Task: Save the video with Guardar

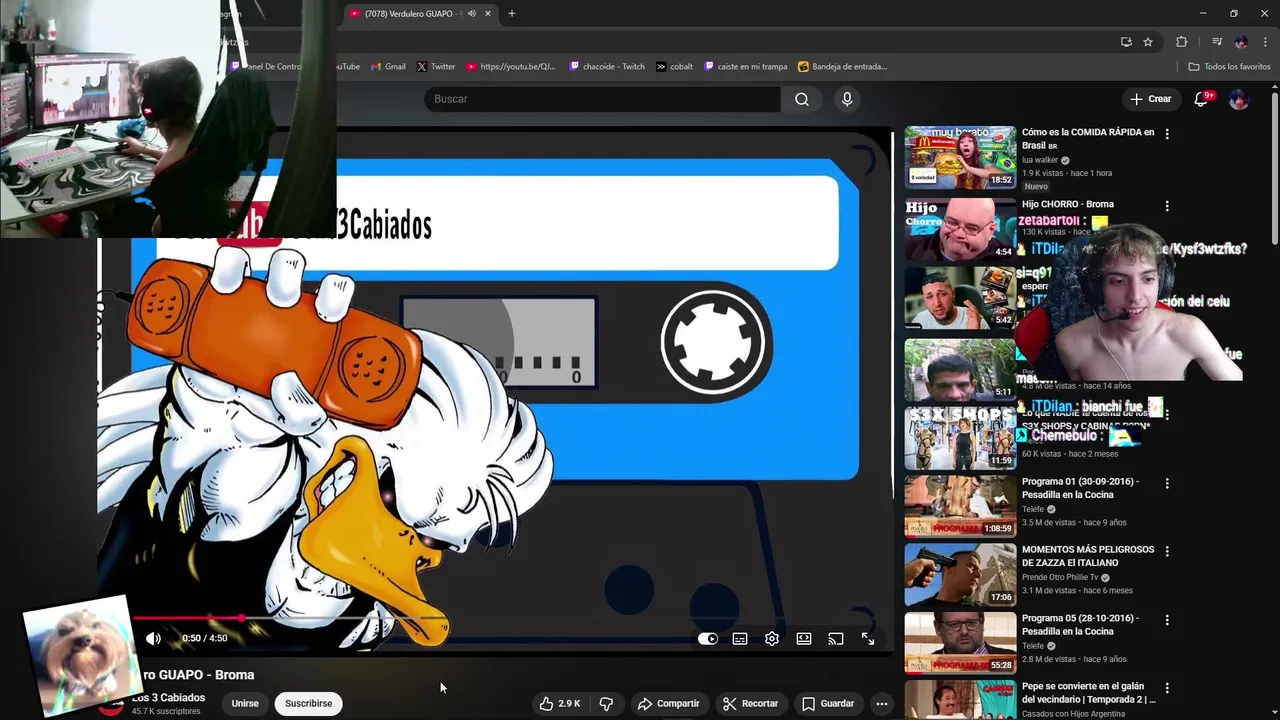Action: click(828, 704)
